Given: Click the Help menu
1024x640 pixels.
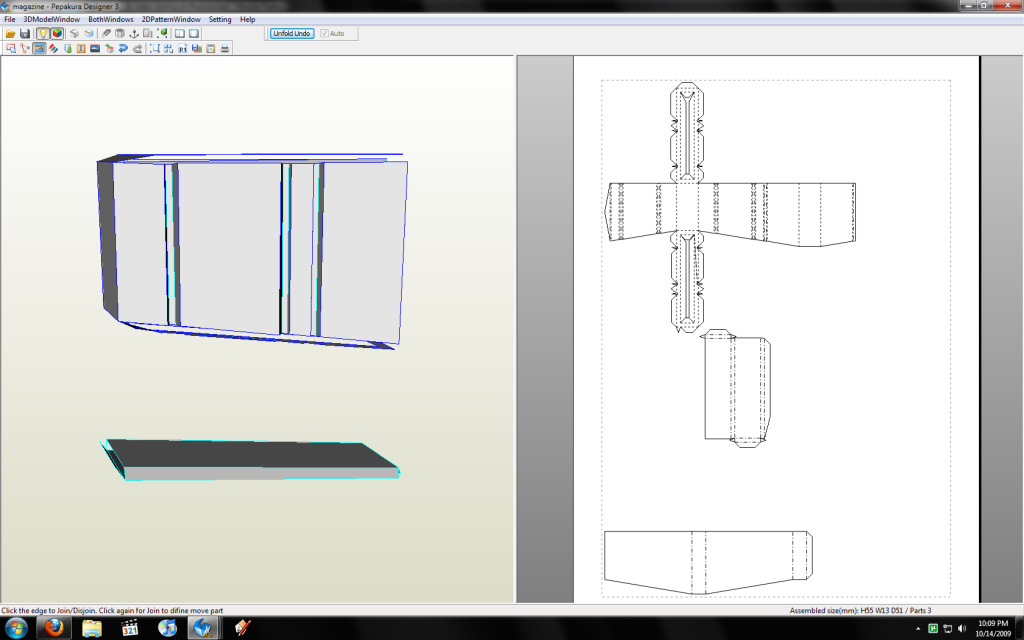Looking at the screenshot, I should 247,19.
